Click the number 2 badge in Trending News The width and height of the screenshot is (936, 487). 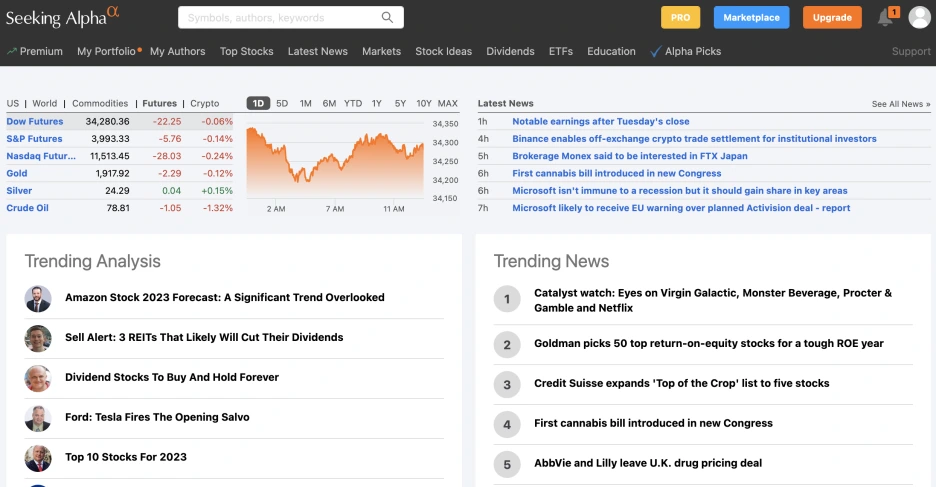click(x=507, y=344)
